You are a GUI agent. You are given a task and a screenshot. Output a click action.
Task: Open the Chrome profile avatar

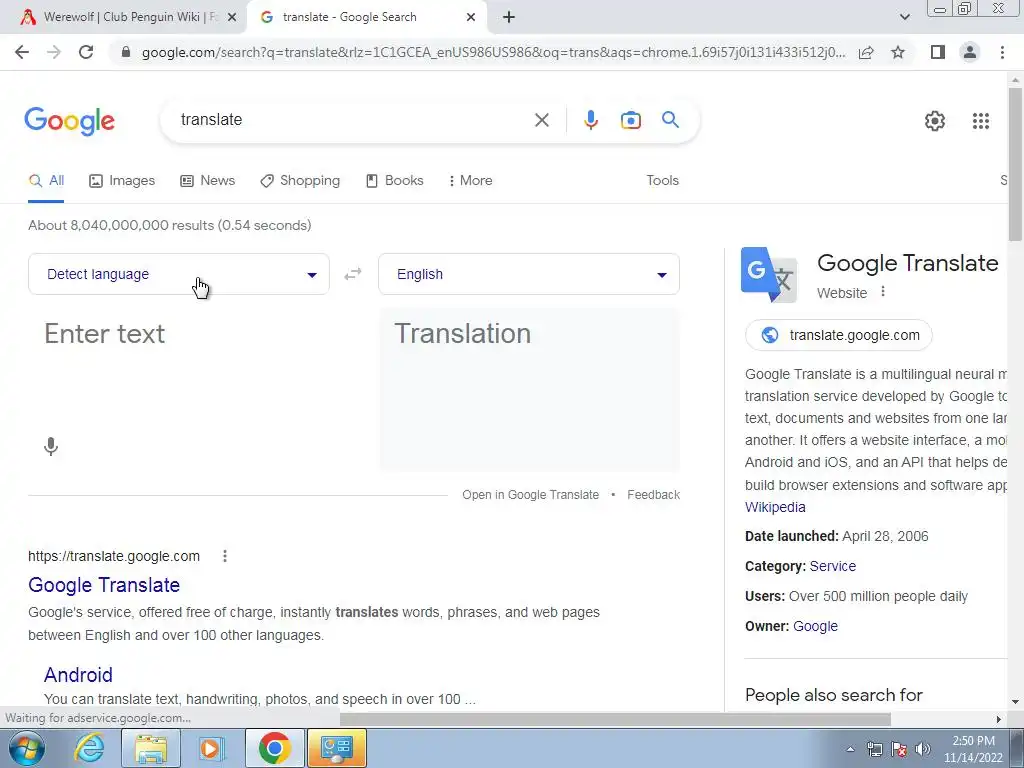[970, 52]
